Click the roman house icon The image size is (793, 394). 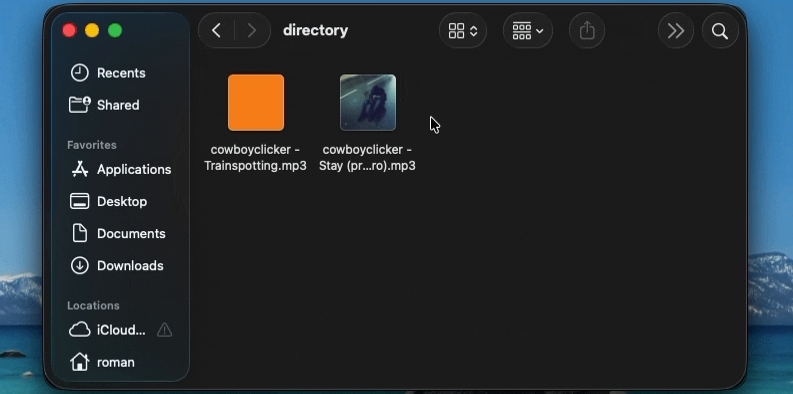(x=79, y=362)
